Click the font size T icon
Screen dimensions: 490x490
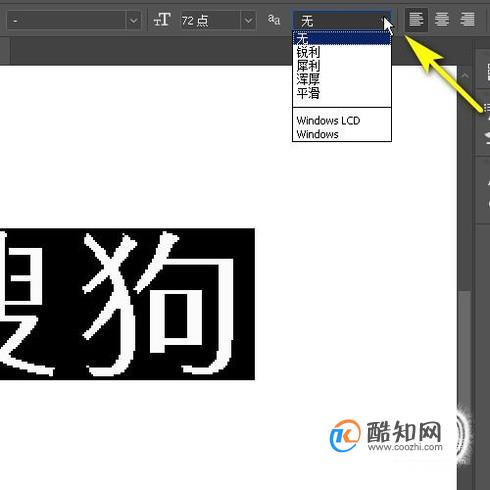tap(162, 20)
